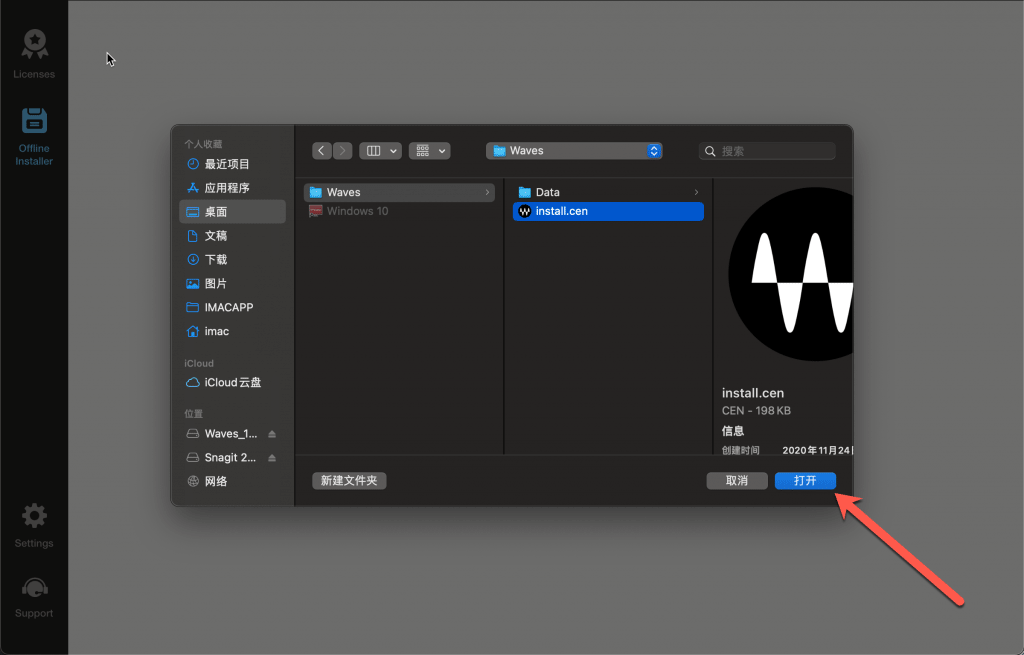Open the Licenses page in sidebar

pos(34,54)
